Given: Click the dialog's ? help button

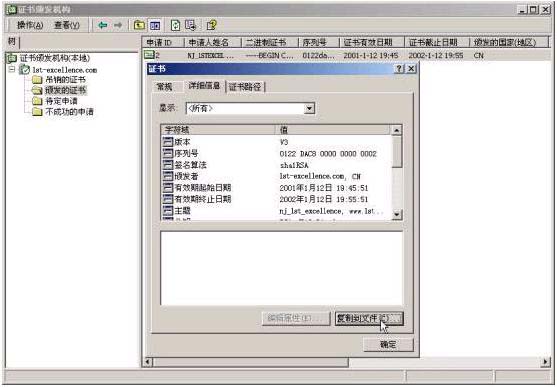Looking at the screenshot, I should tap(399, 69).
